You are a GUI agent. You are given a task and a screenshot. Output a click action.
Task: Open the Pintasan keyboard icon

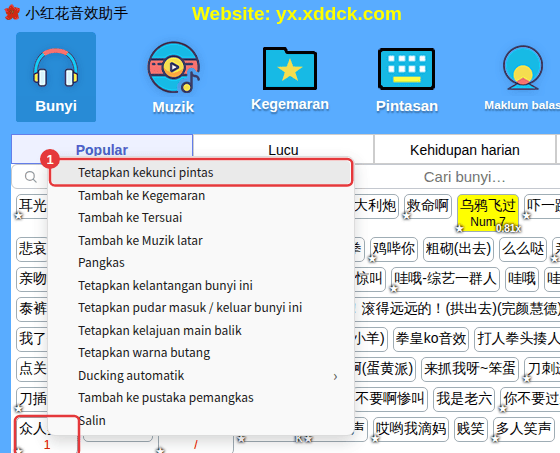pyautogui.click(x=406, y=69)
